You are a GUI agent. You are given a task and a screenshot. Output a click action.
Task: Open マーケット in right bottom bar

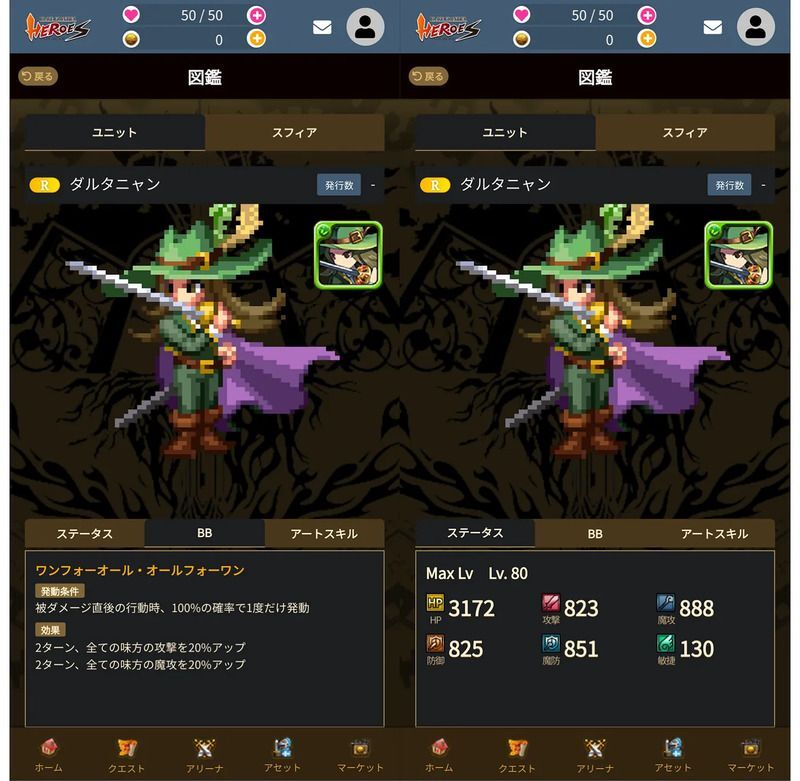(751, 755)
